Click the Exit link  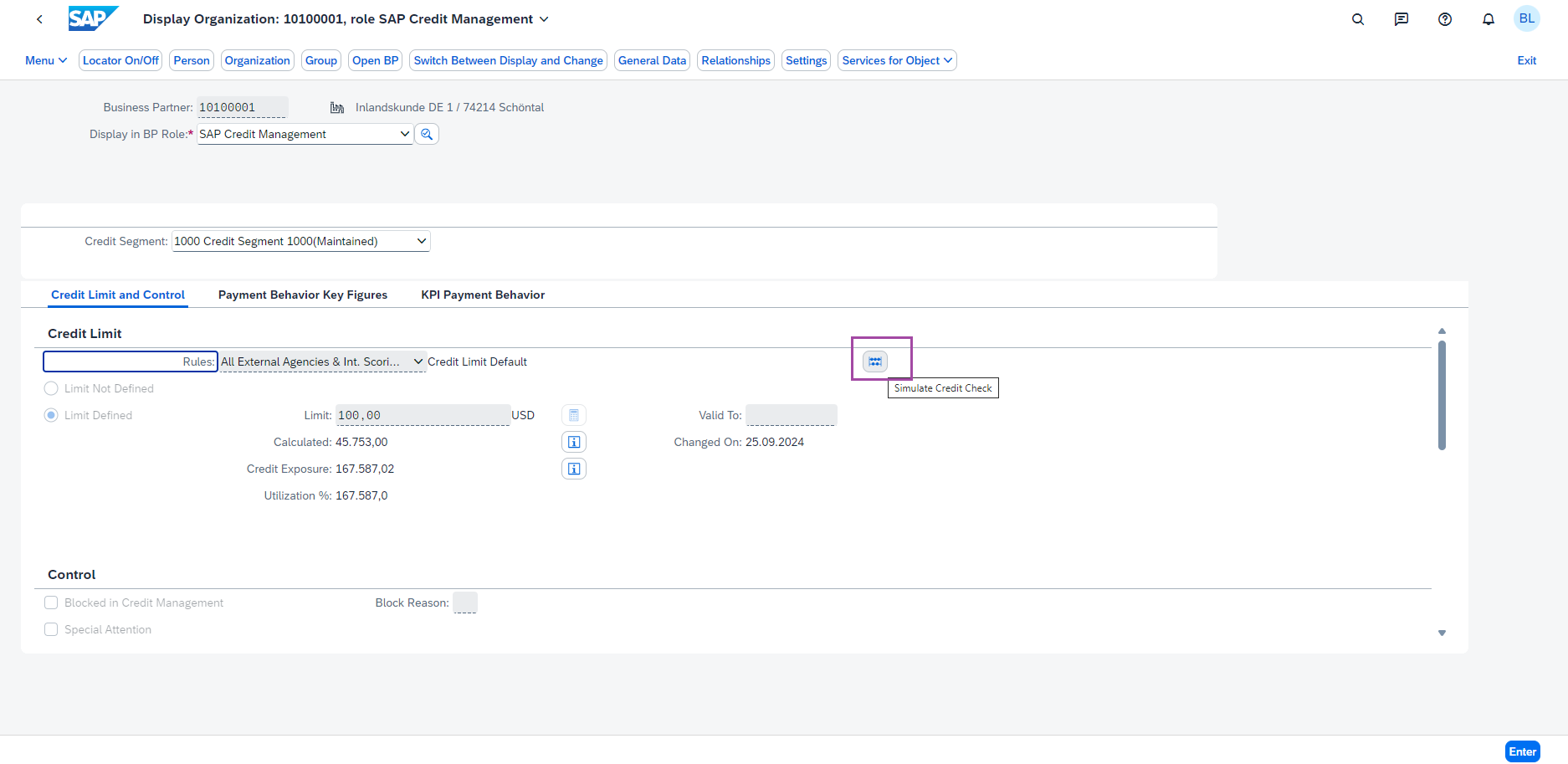(x=1527, y=60)
